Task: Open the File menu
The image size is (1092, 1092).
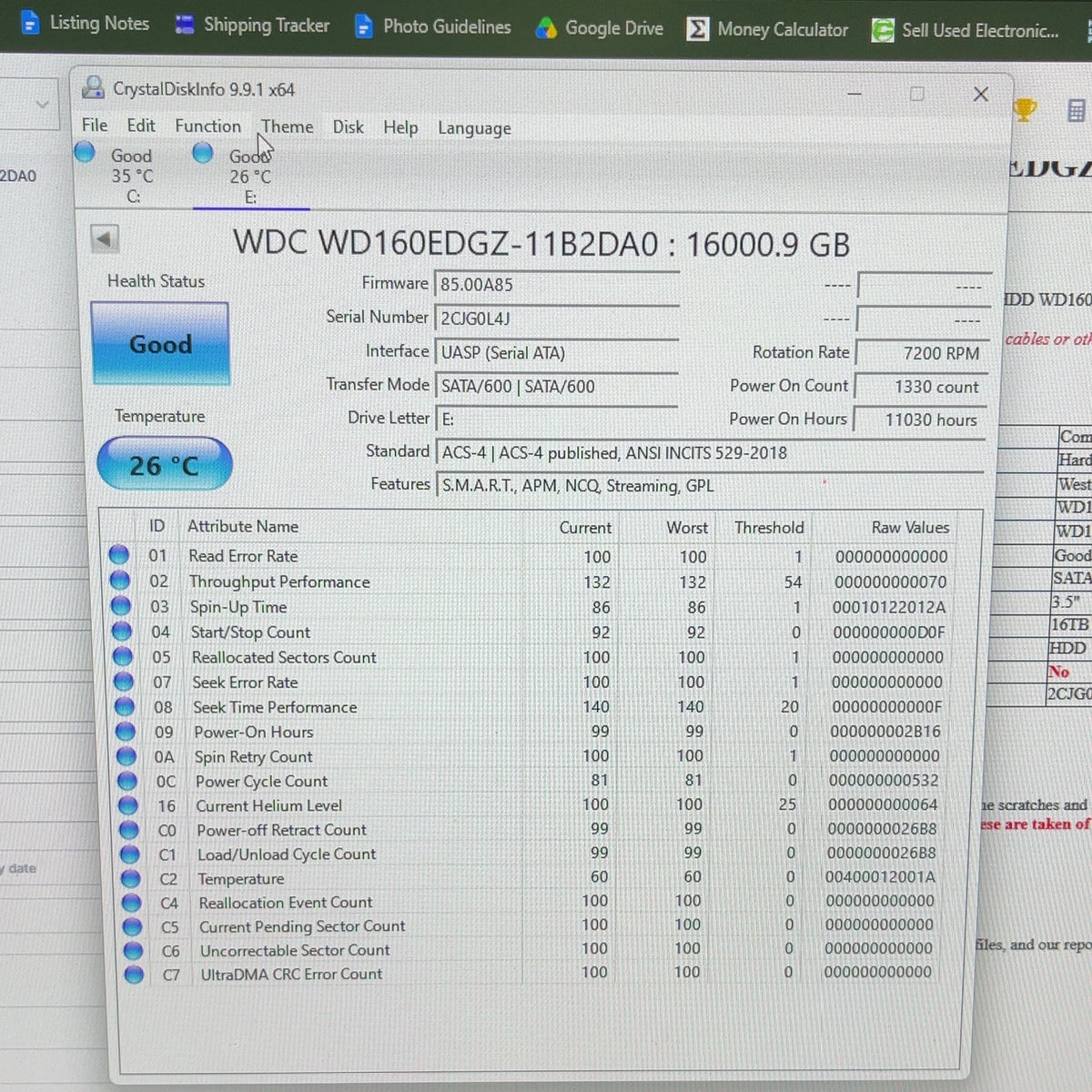Action: (95, 125)
